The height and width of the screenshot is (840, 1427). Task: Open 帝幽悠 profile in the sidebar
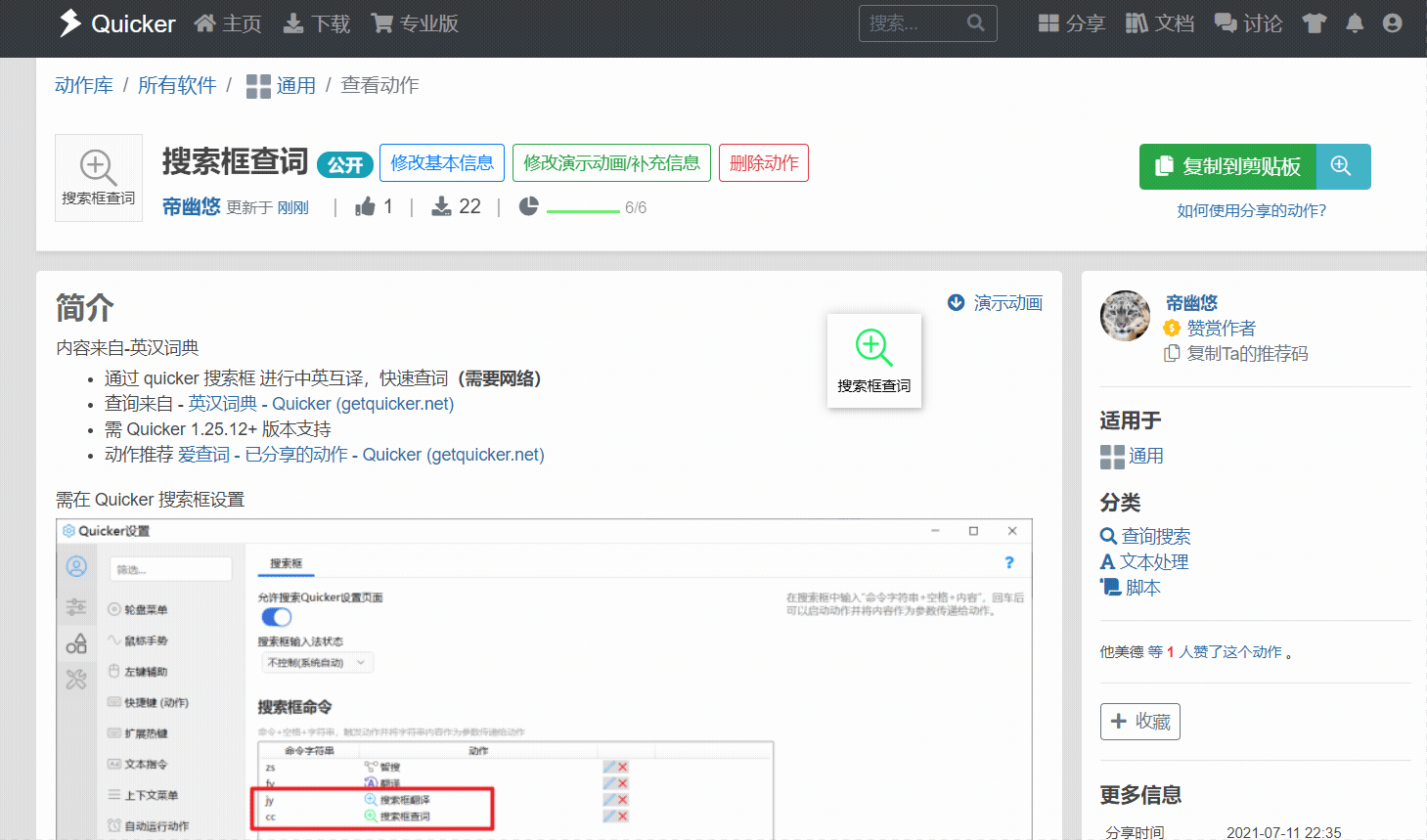coord(1191,302)
